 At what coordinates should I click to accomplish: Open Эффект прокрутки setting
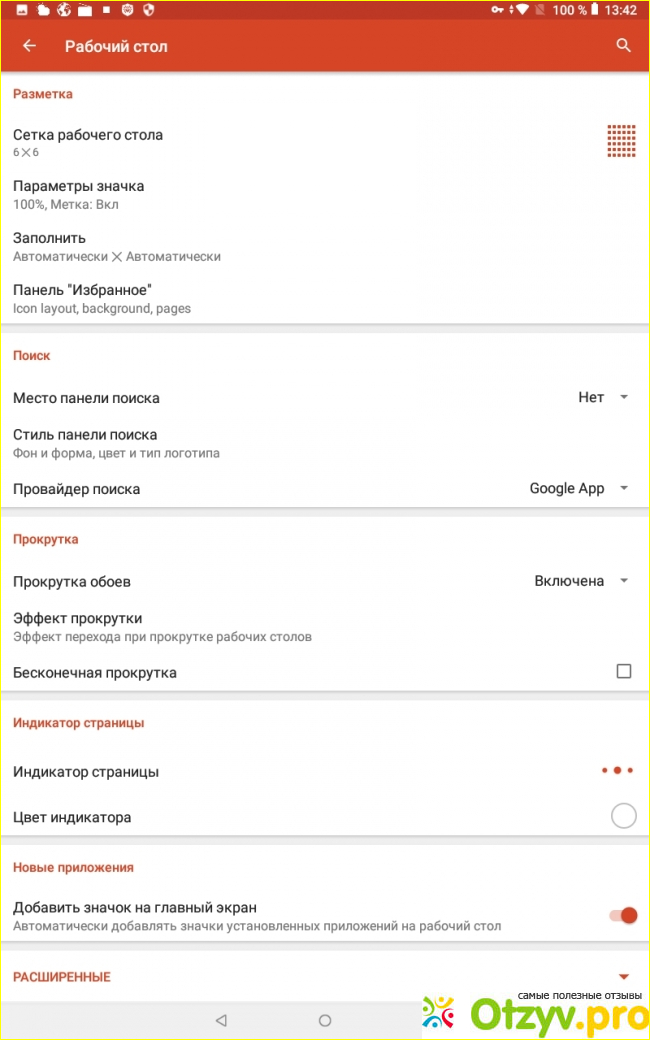tap(325, 627)
